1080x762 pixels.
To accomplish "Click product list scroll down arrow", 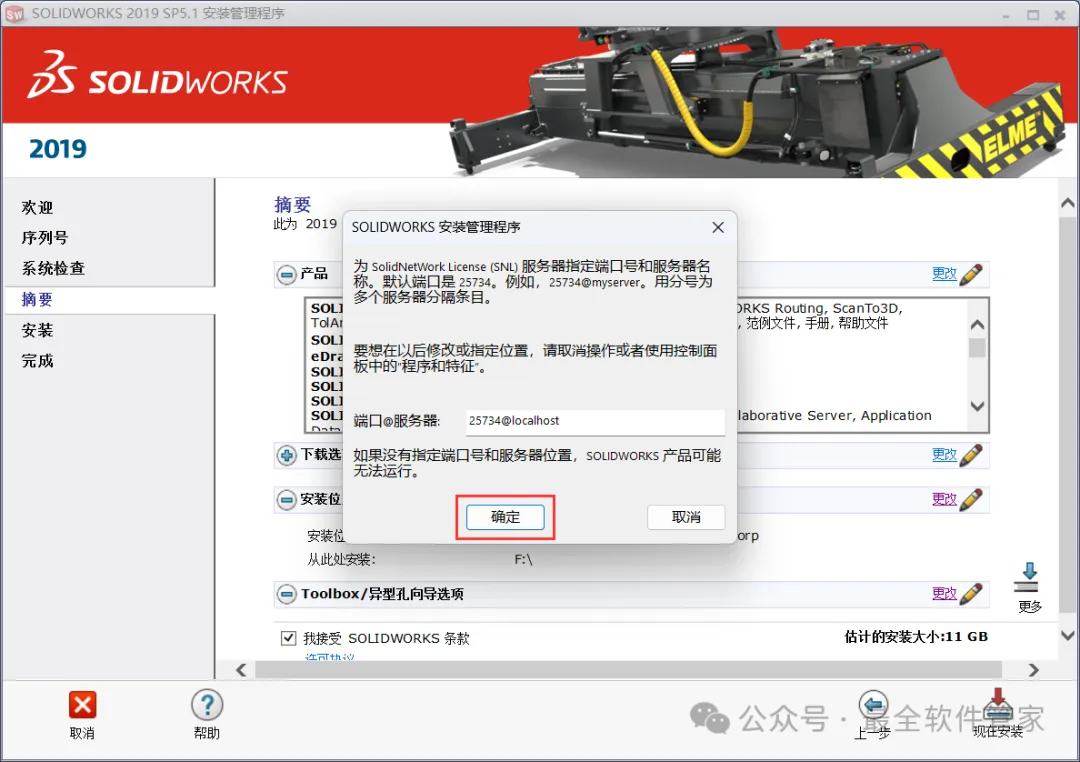I will 977,406.
